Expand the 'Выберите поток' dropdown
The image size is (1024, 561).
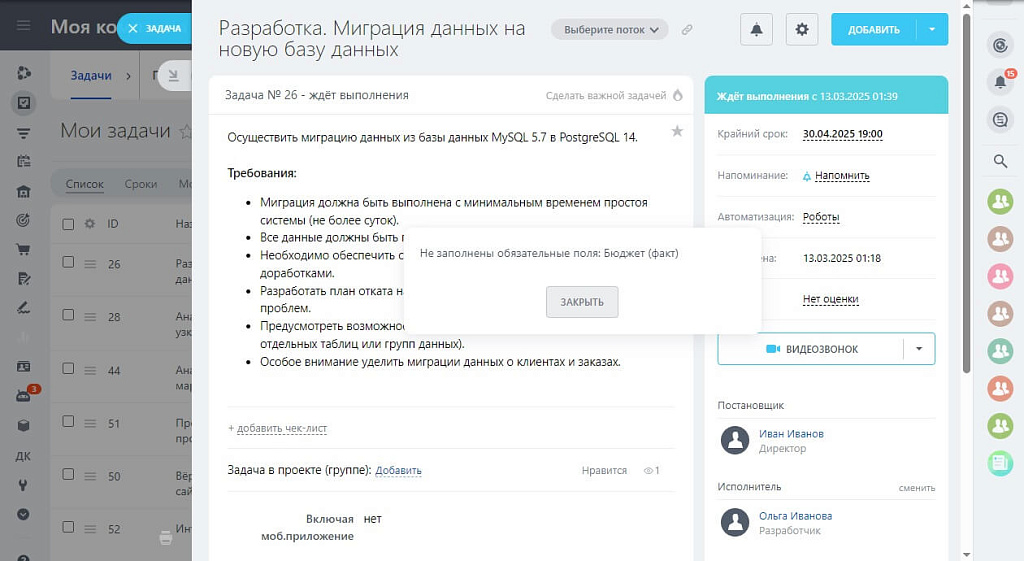pos(610,30)
